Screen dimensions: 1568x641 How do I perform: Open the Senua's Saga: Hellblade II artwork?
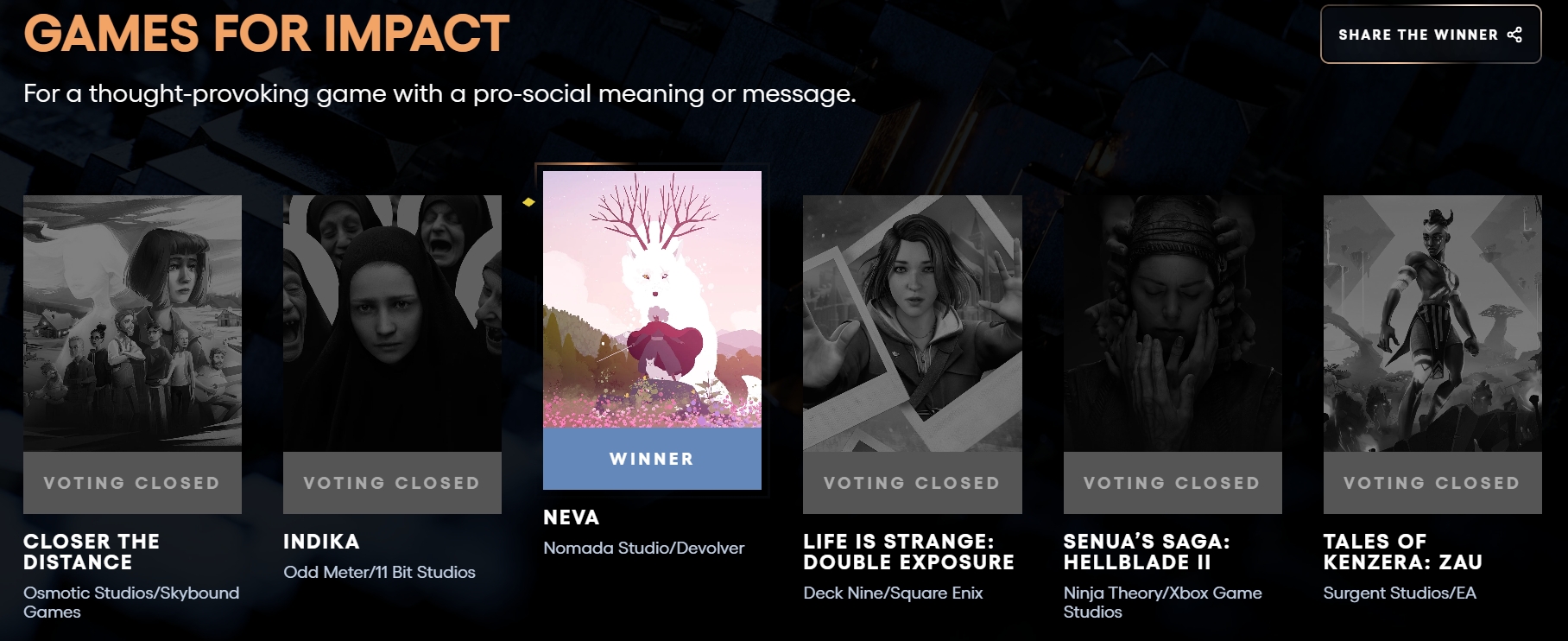click(1173, 323)
